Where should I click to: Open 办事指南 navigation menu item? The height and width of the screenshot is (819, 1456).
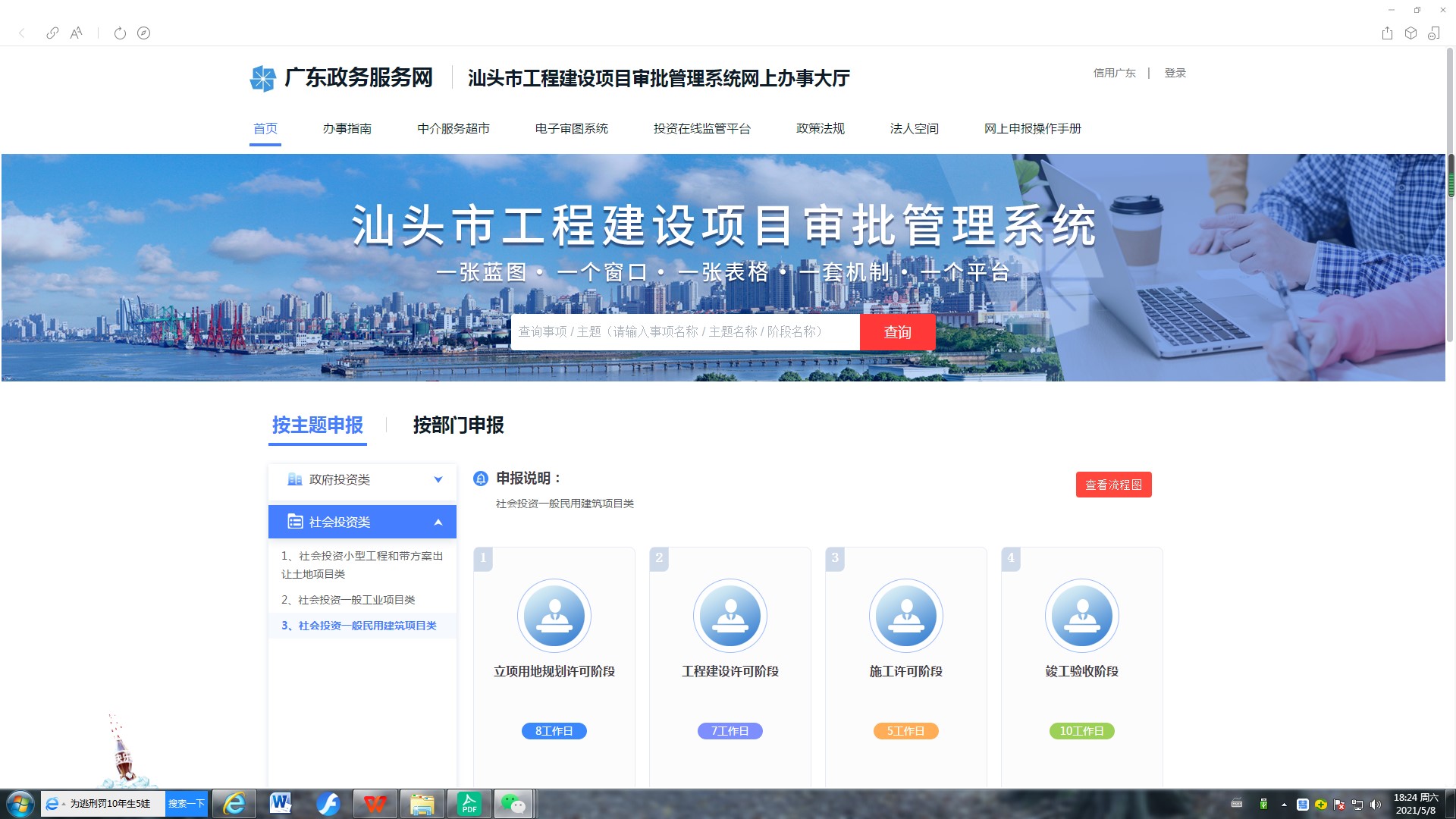click(x=347, y=129)
